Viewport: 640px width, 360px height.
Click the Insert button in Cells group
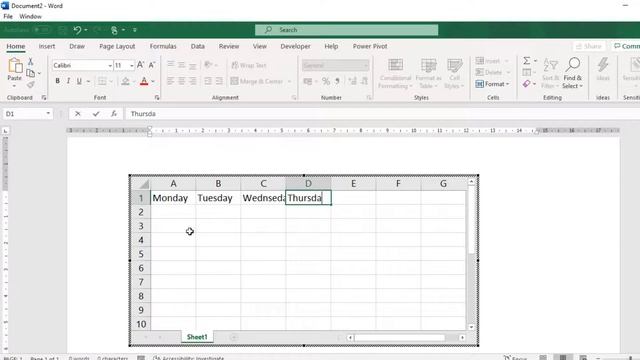492,61
